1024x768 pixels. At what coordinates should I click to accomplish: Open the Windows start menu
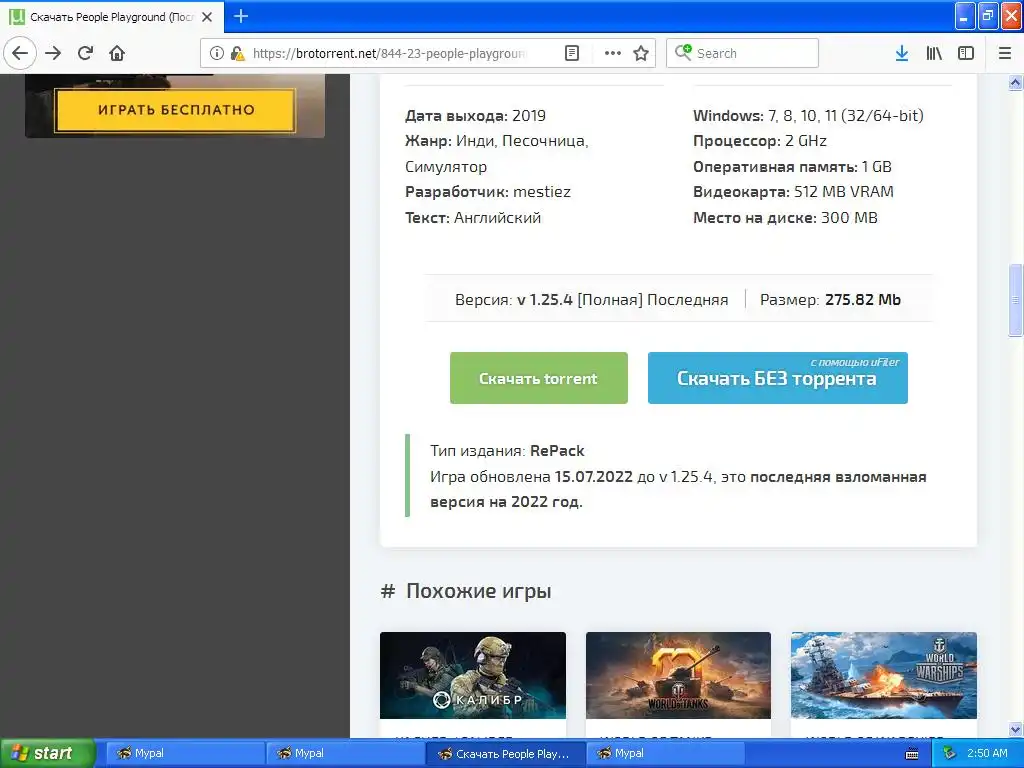pyautogui.click(x=47, y=753)
